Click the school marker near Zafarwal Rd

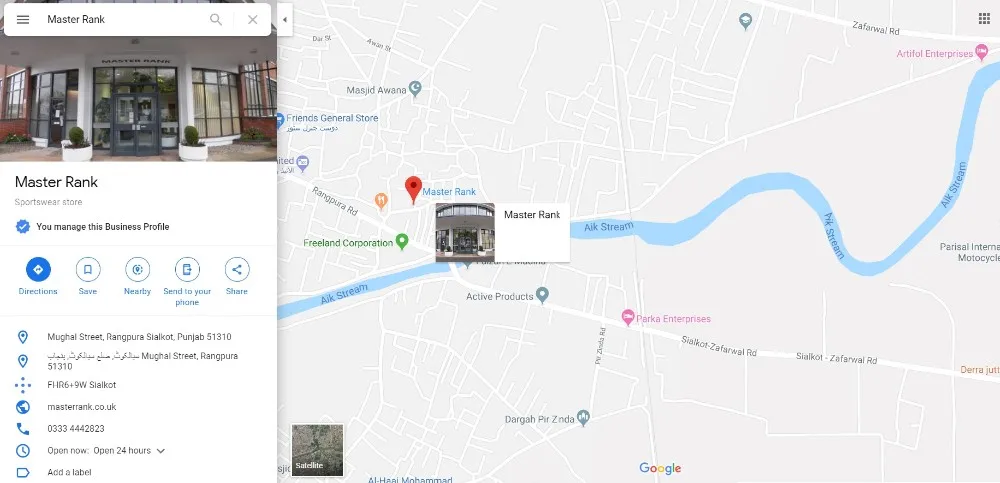point(745,21)
